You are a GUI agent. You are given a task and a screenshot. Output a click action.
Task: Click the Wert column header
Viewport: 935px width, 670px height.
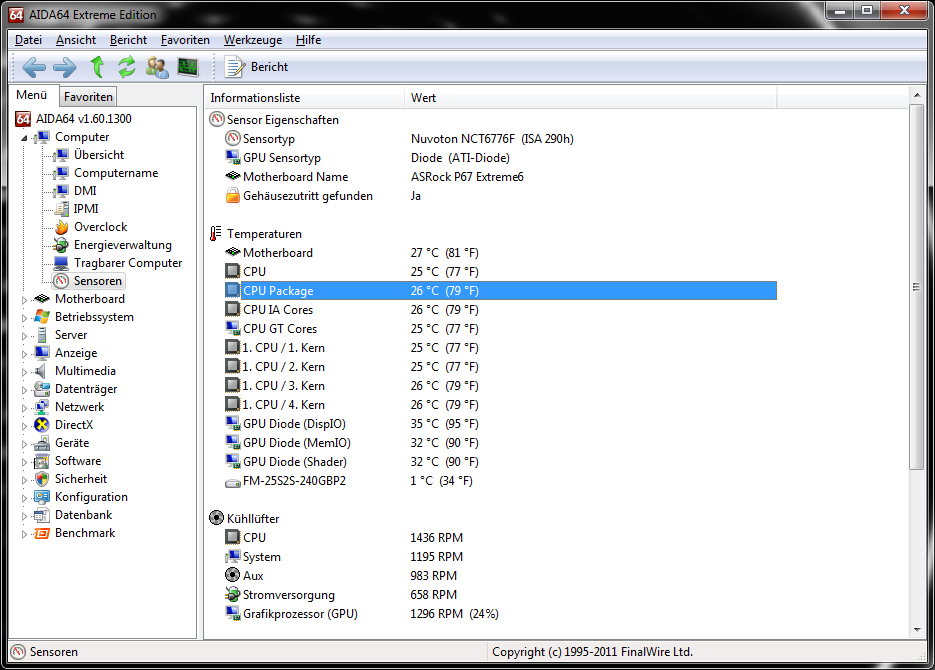pyautogui.click(x=590, y=98)
